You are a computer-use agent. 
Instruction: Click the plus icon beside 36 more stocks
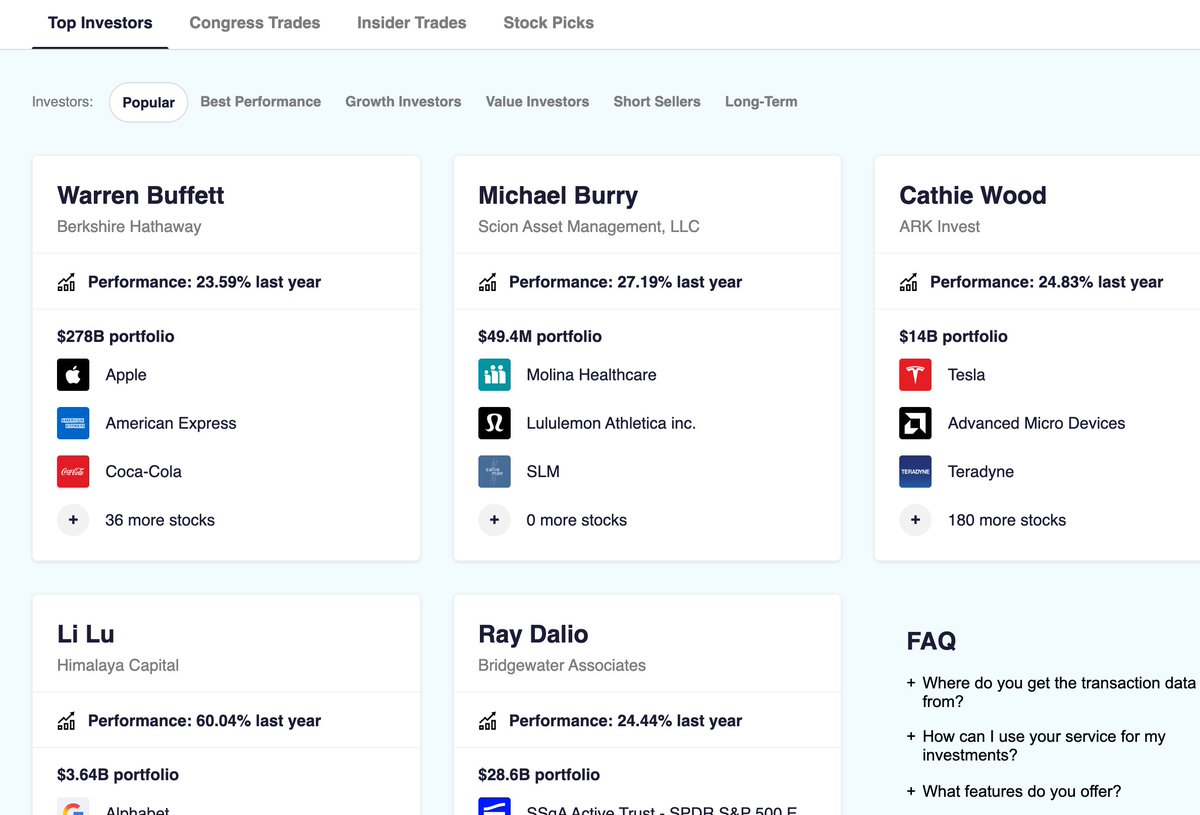[x=73, y=520]
